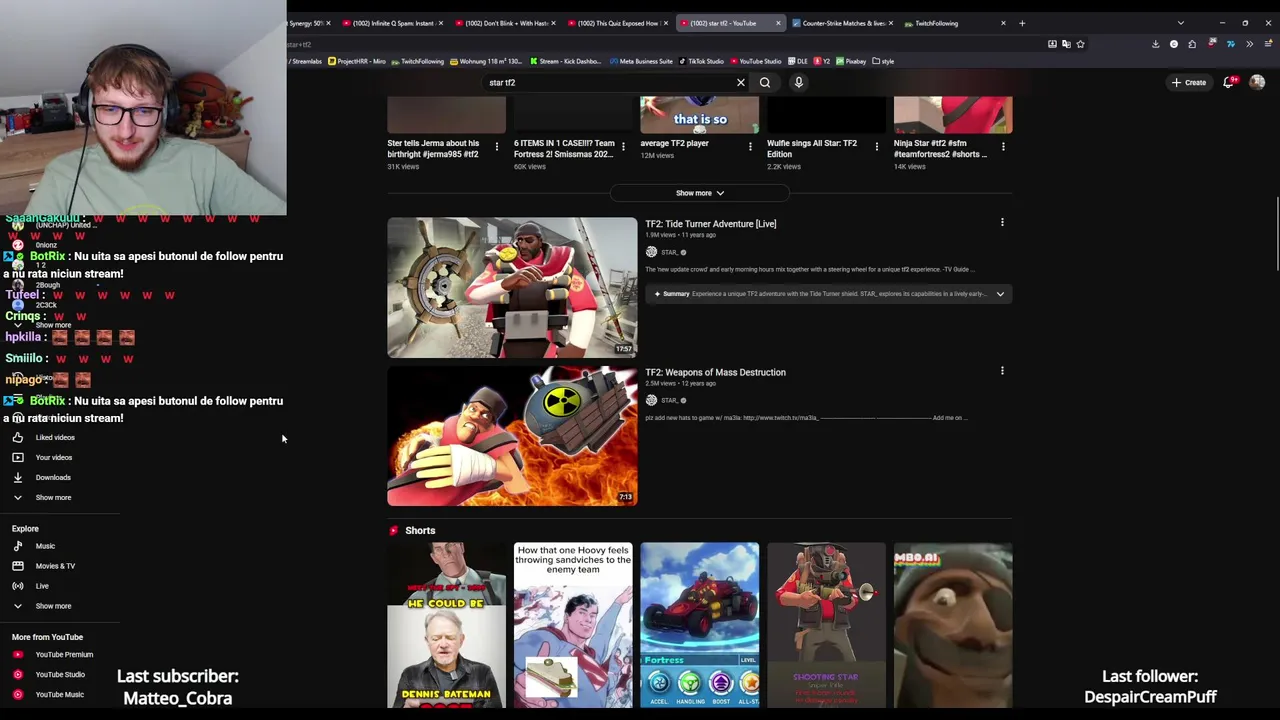This screenshot has width=1280, height=720.
Task: Open options for 'Ster tells Jerma' short
Action: [496, 147]
